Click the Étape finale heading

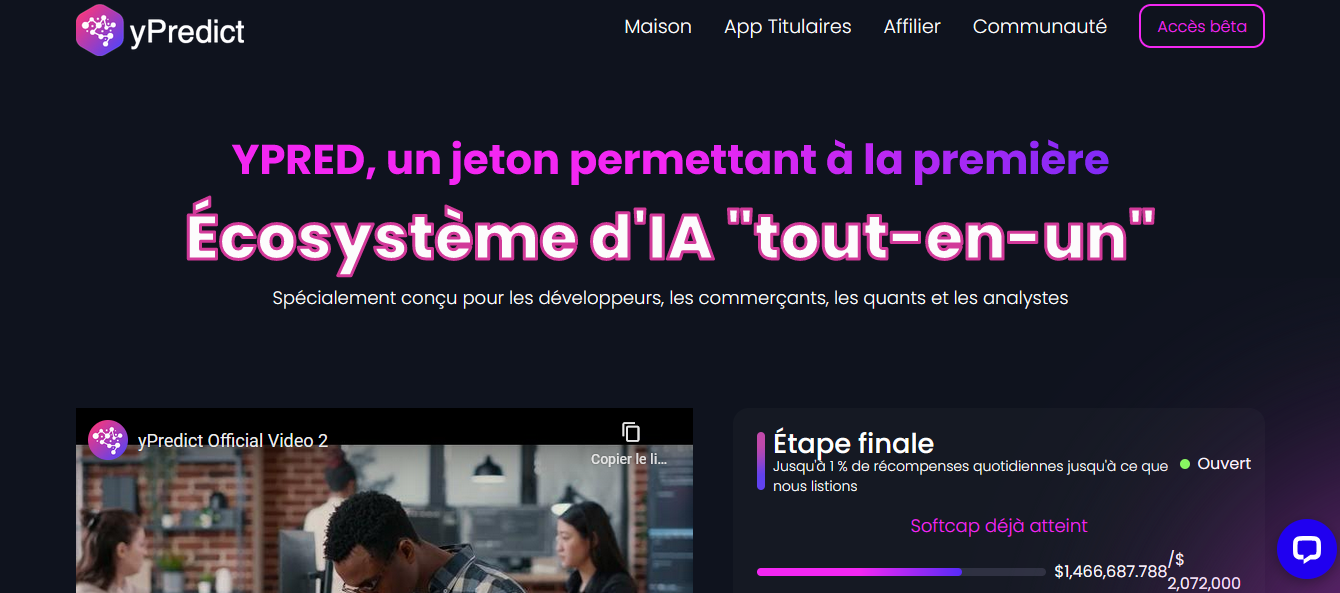[x=854, y=444]
